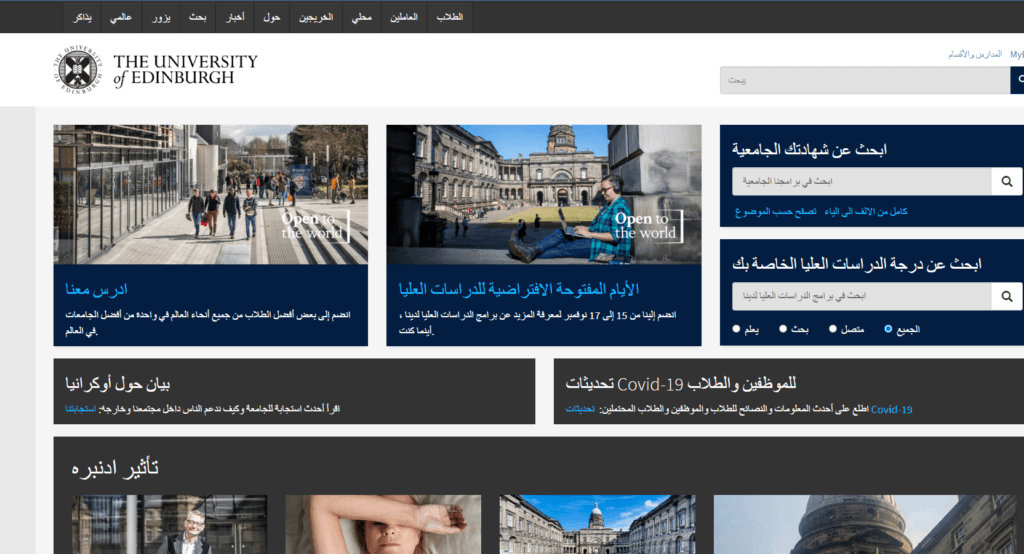Open the 'الطلاب' top navigation item

[x=450, y=17]
